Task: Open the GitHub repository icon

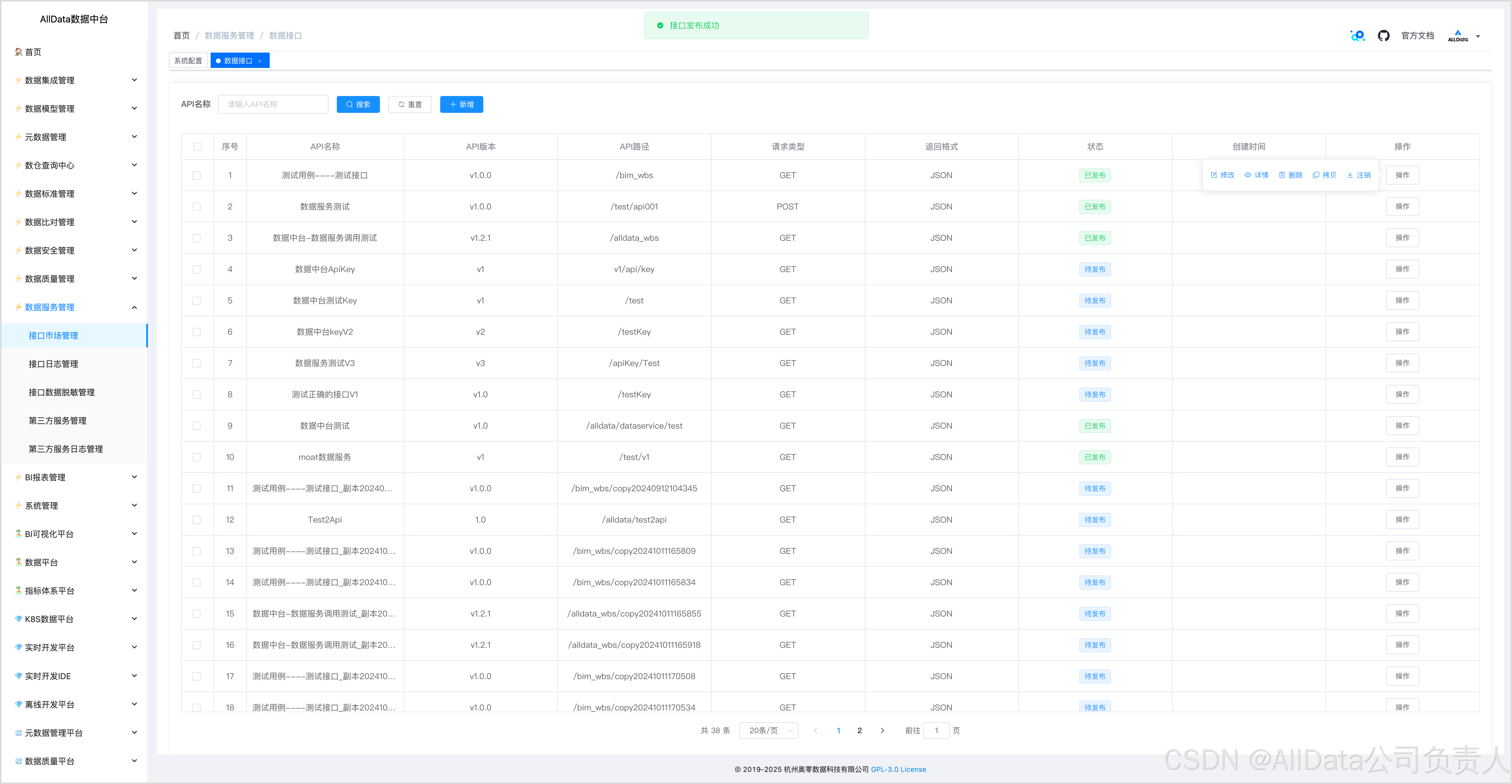Action: click(x=1383, y=36)
